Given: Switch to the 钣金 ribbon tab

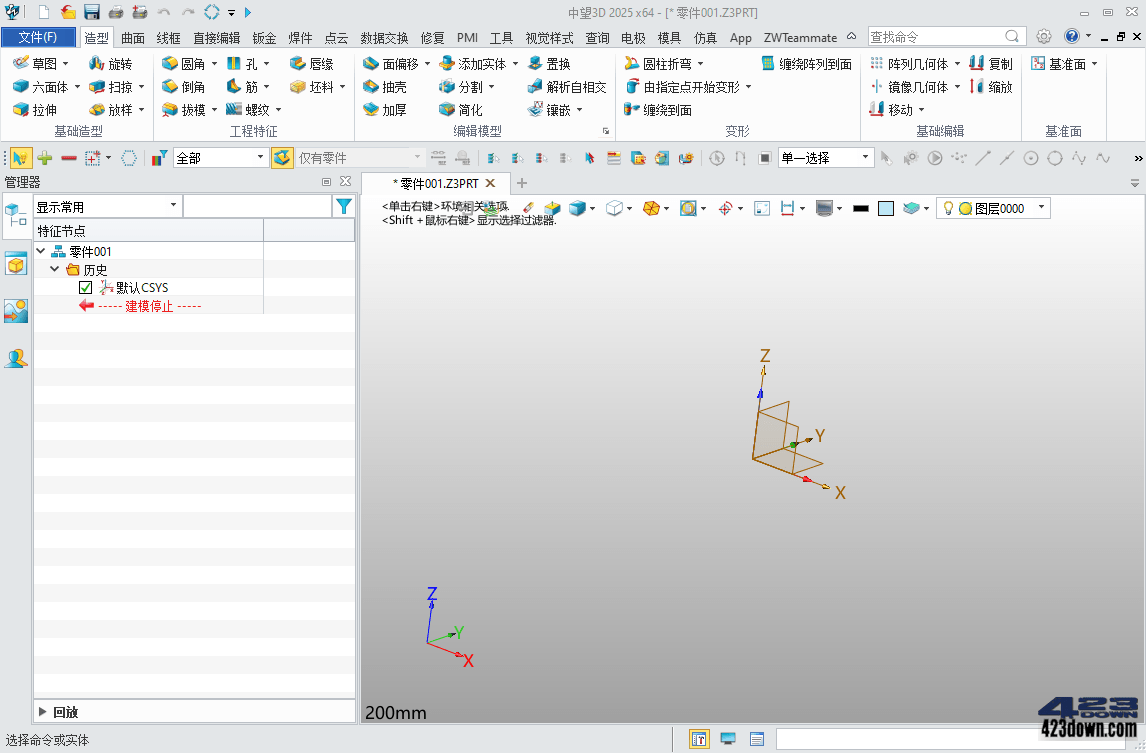Looking at the screenshot, I should 264,37.
